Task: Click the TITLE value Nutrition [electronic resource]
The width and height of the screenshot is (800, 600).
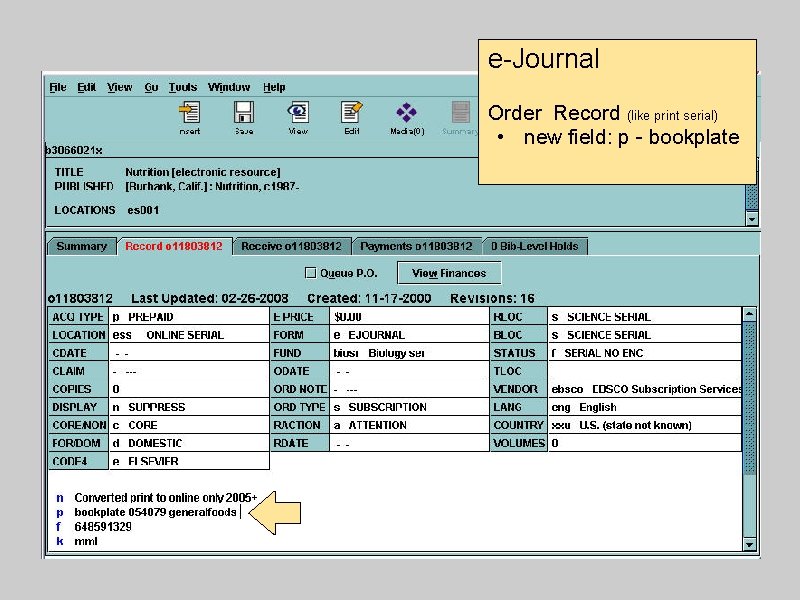Action: click(203, 172)
